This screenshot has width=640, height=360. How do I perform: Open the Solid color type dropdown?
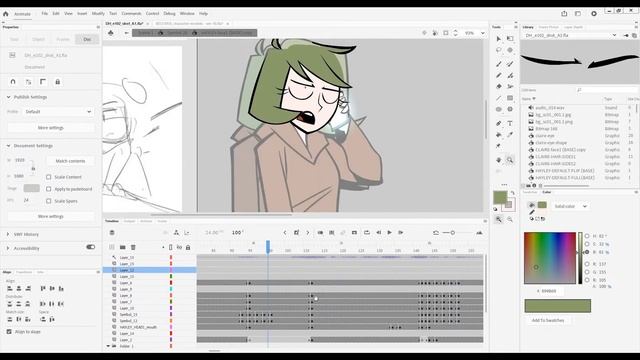570,207
